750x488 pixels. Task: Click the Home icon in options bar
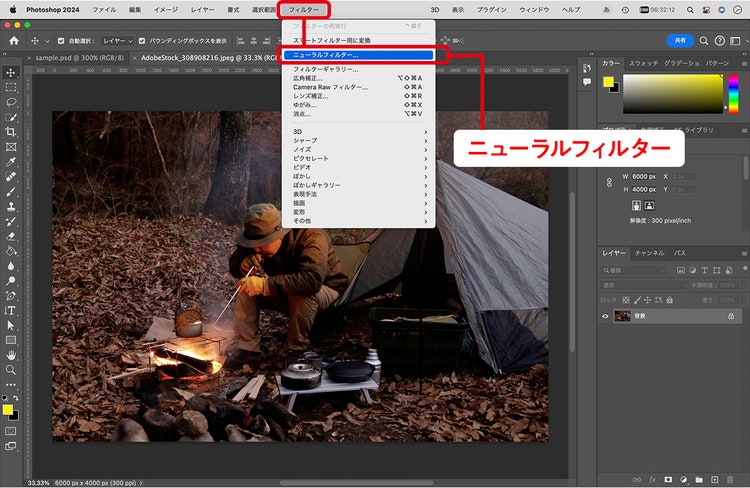(x=14, y=41)
